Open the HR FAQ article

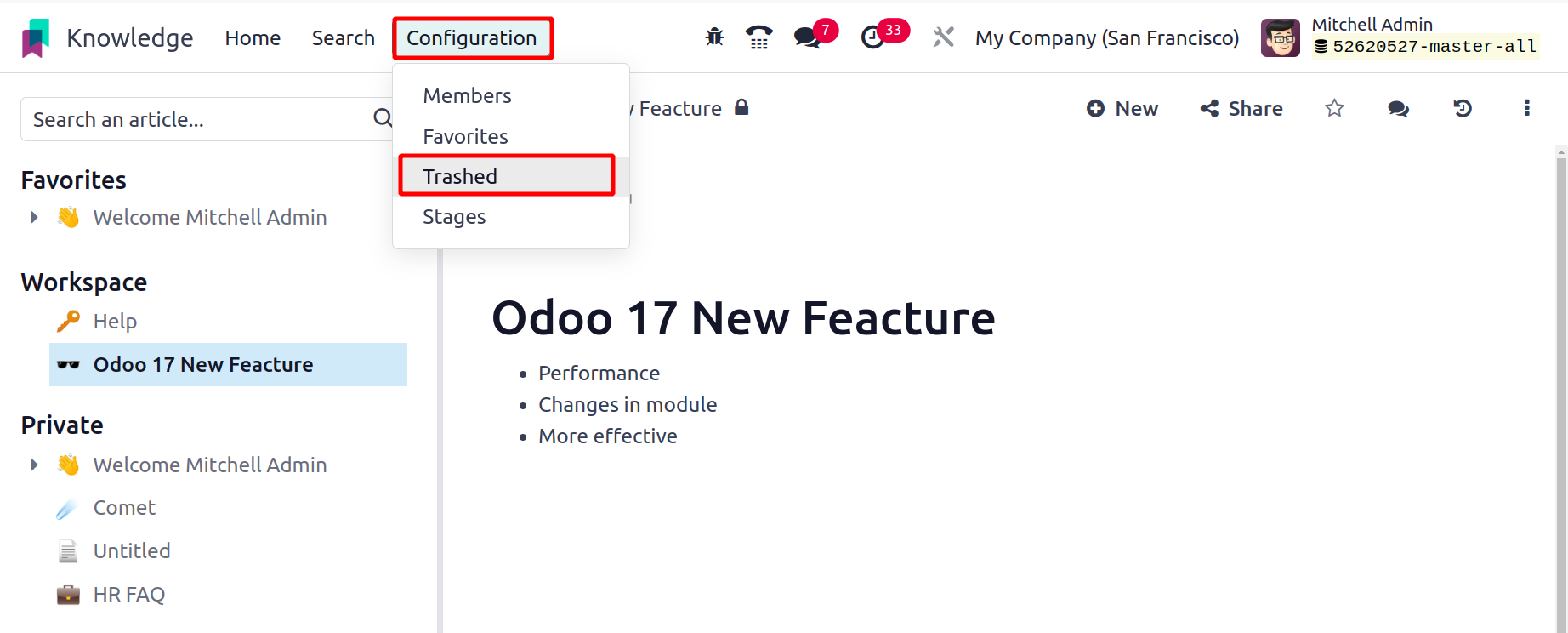tap(128, 595)
